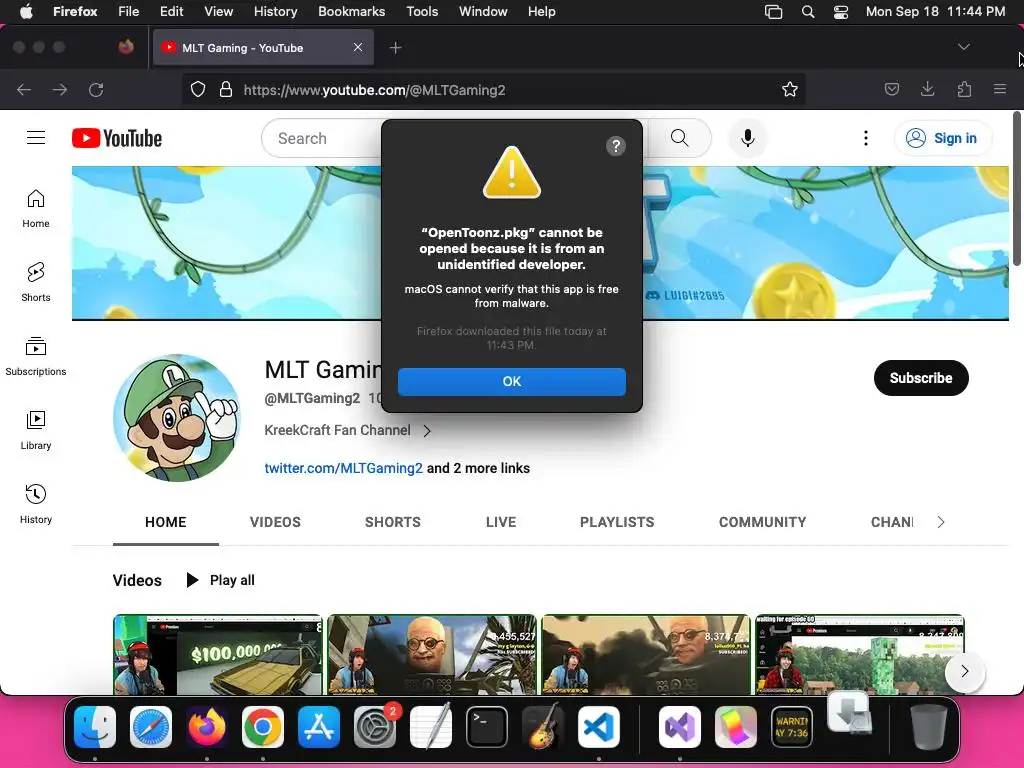Open the Firefox application hamburger menu
This screenshot has height=768, width=1024.
[999, 89]
